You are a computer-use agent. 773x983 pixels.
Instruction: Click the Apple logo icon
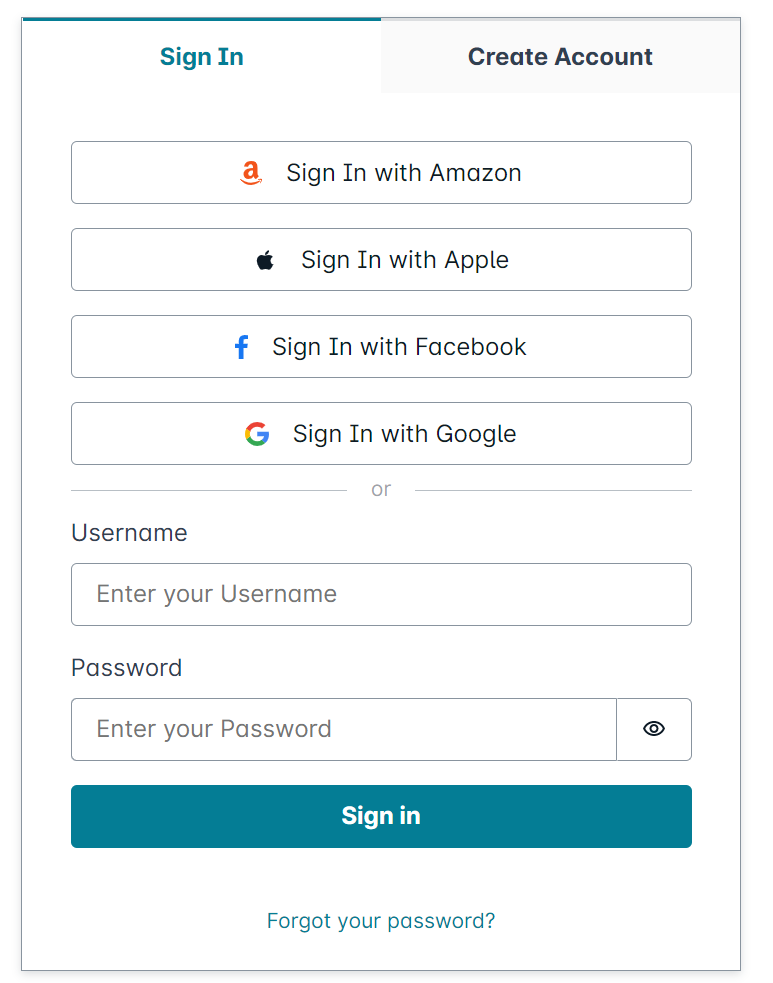point(265,261)
